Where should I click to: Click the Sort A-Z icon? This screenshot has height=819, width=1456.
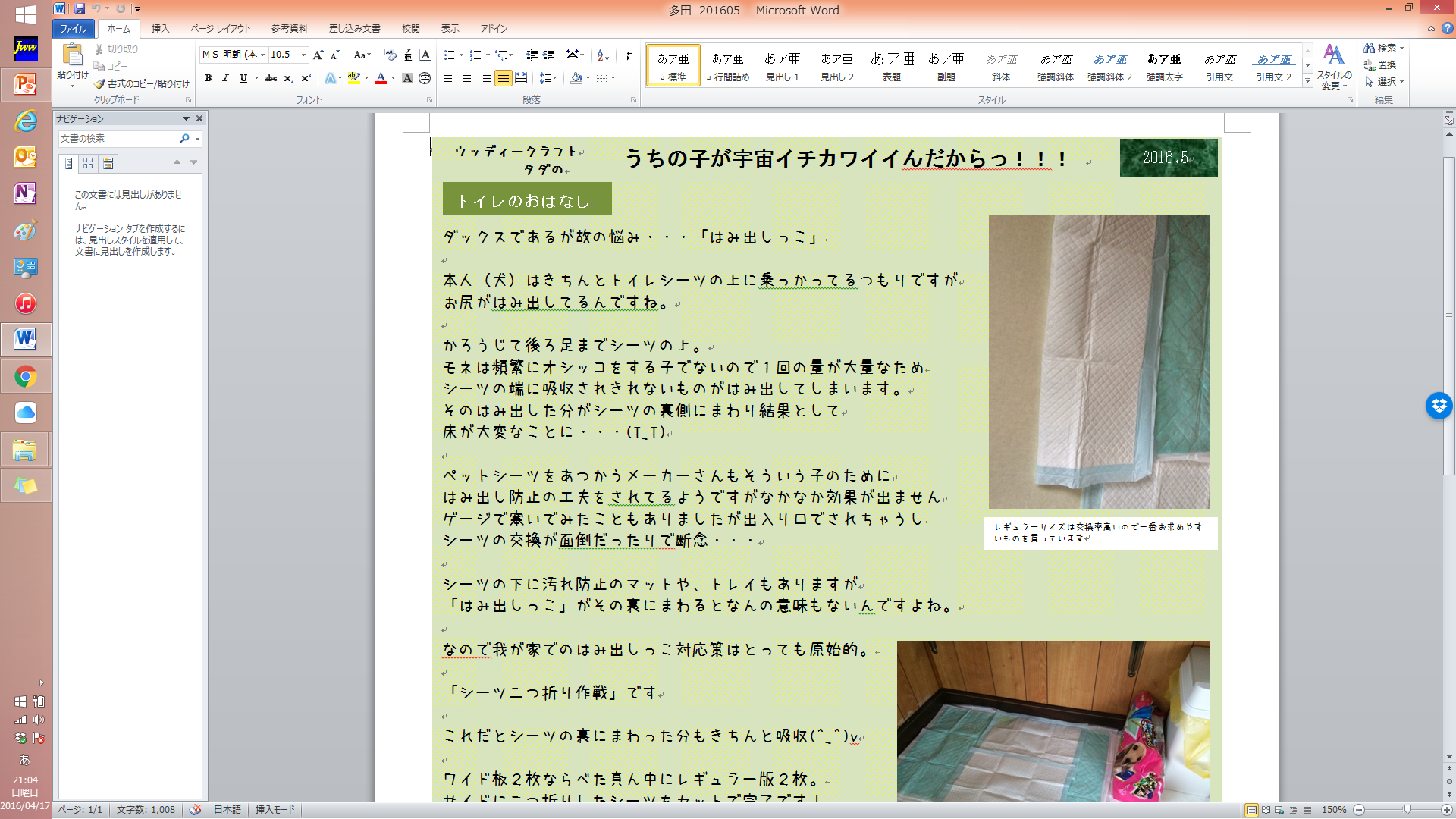[x=604, y=55]
